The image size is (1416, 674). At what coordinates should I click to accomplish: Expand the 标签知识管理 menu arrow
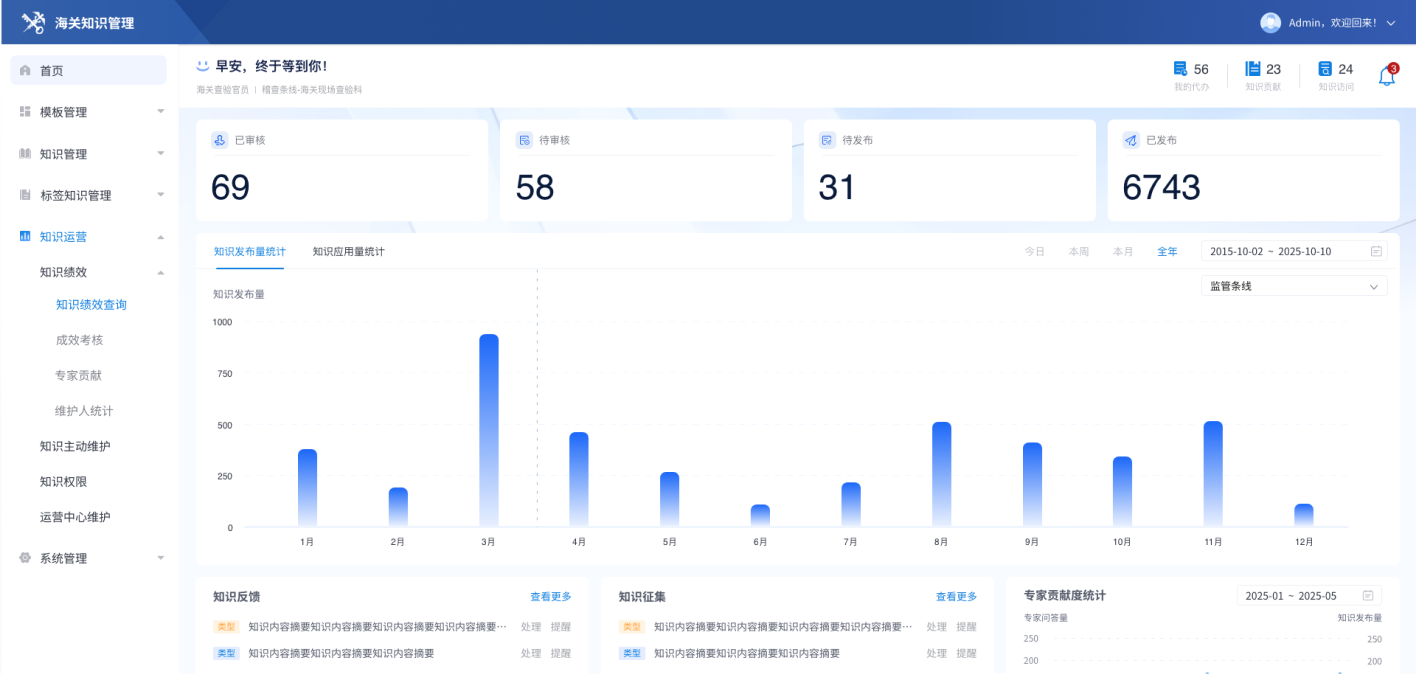(161, 195)
